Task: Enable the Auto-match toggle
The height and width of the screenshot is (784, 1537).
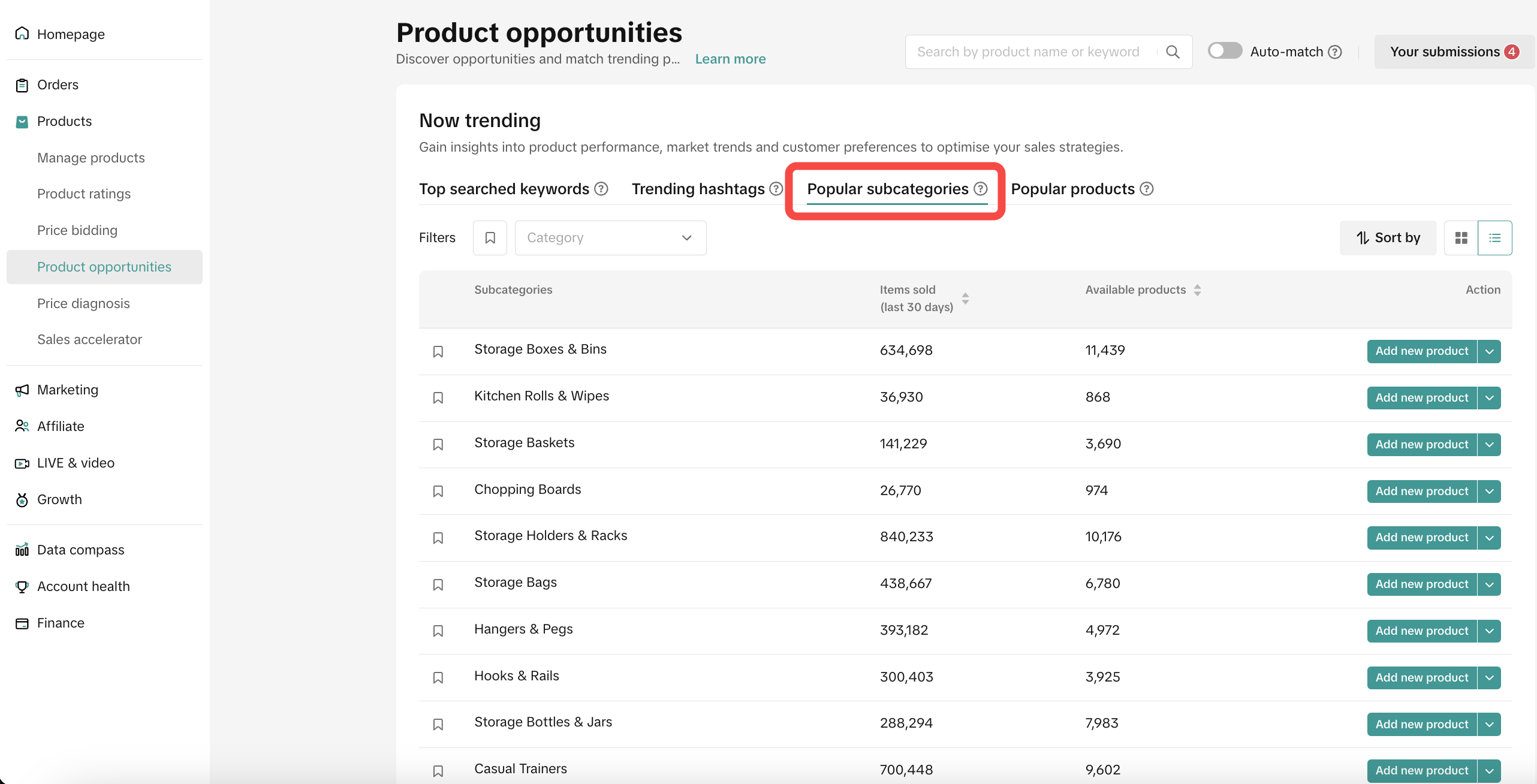Action: click(1225, 51)
